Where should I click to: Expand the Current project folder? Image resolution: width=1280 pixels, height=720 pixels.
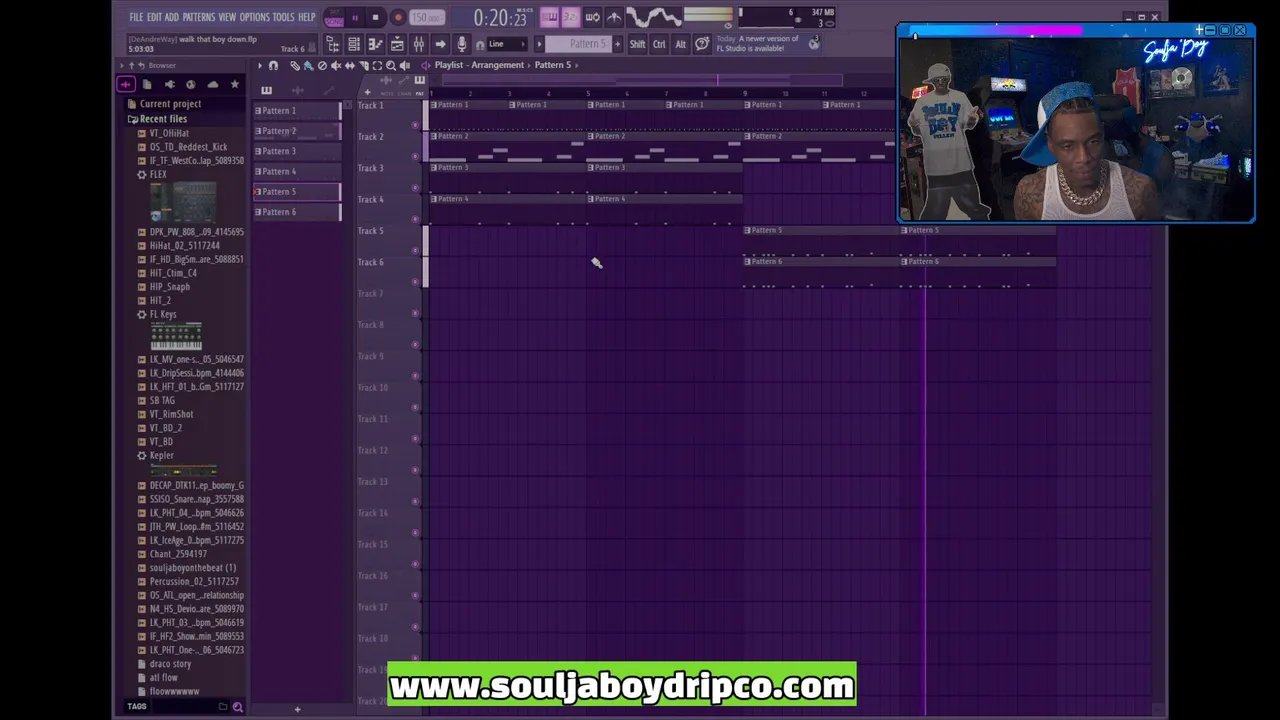163,104
